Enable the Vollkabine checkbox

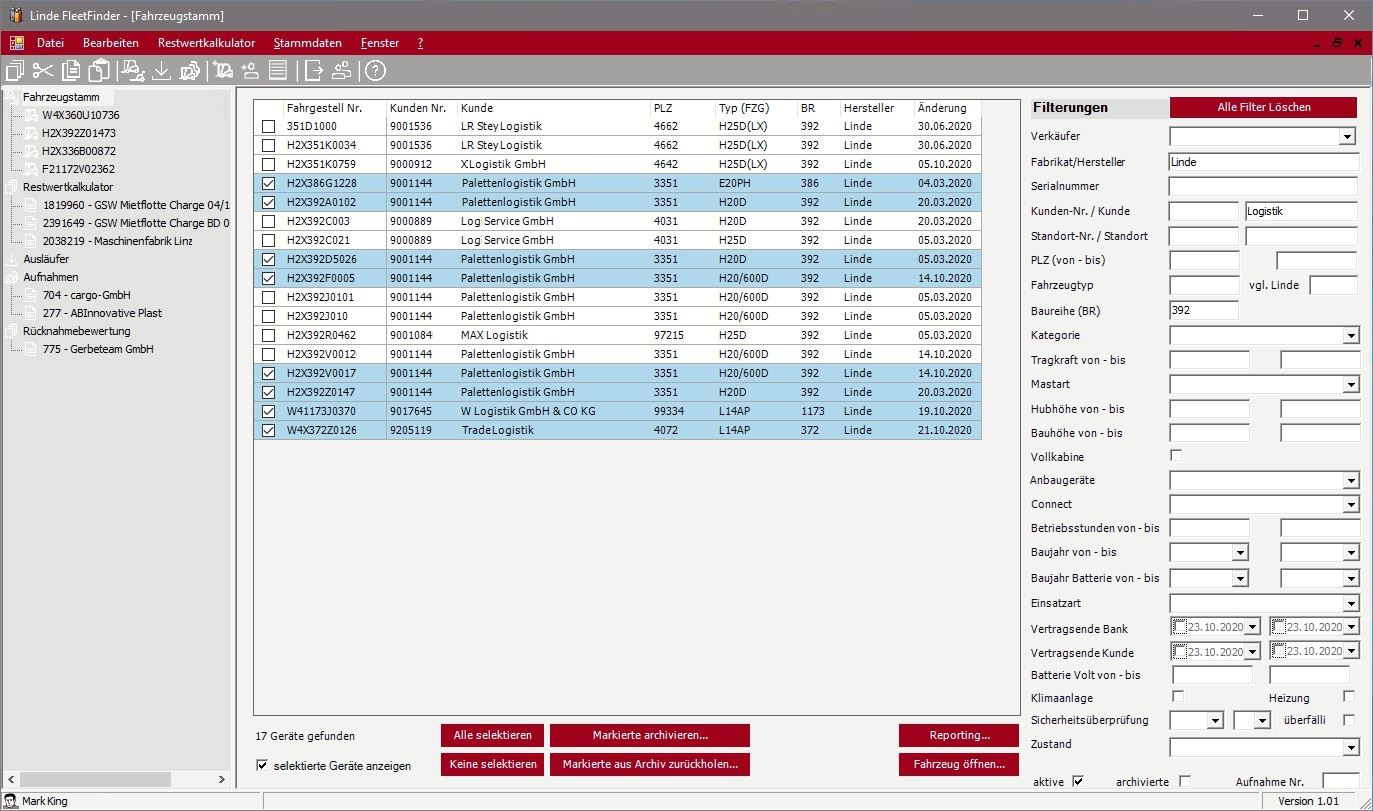(1176, 456)
